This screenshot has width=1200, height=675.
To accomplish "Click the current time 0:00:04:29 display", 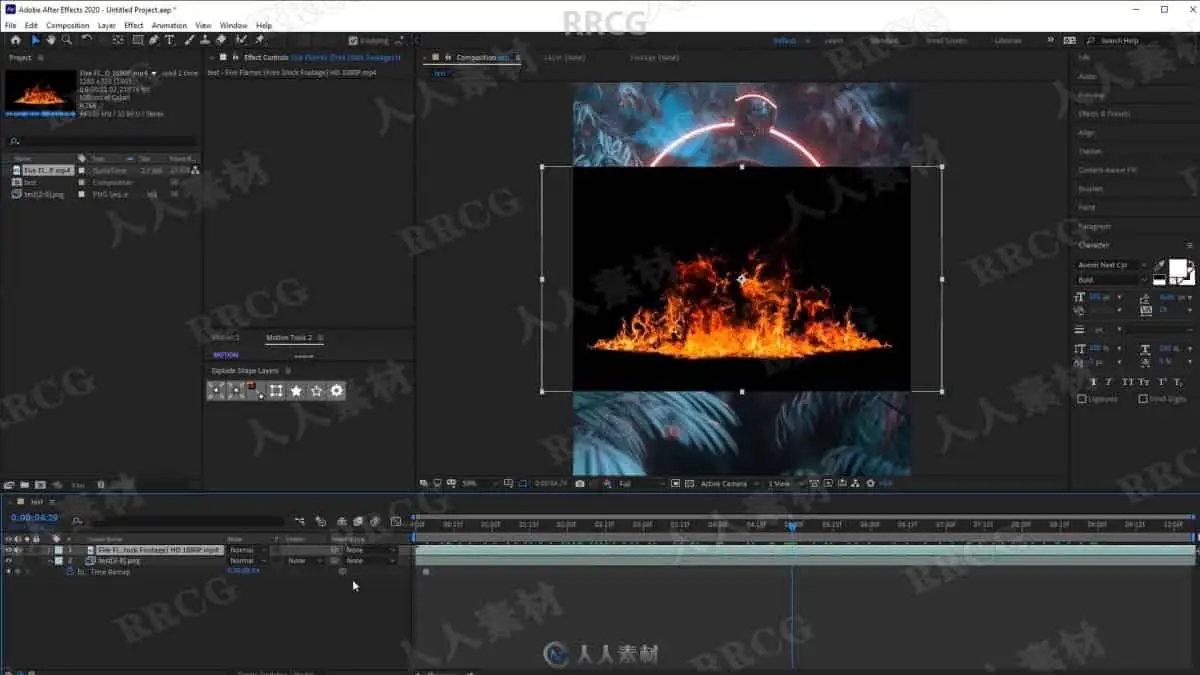I will pyautogui.click(x=34, y=518).
